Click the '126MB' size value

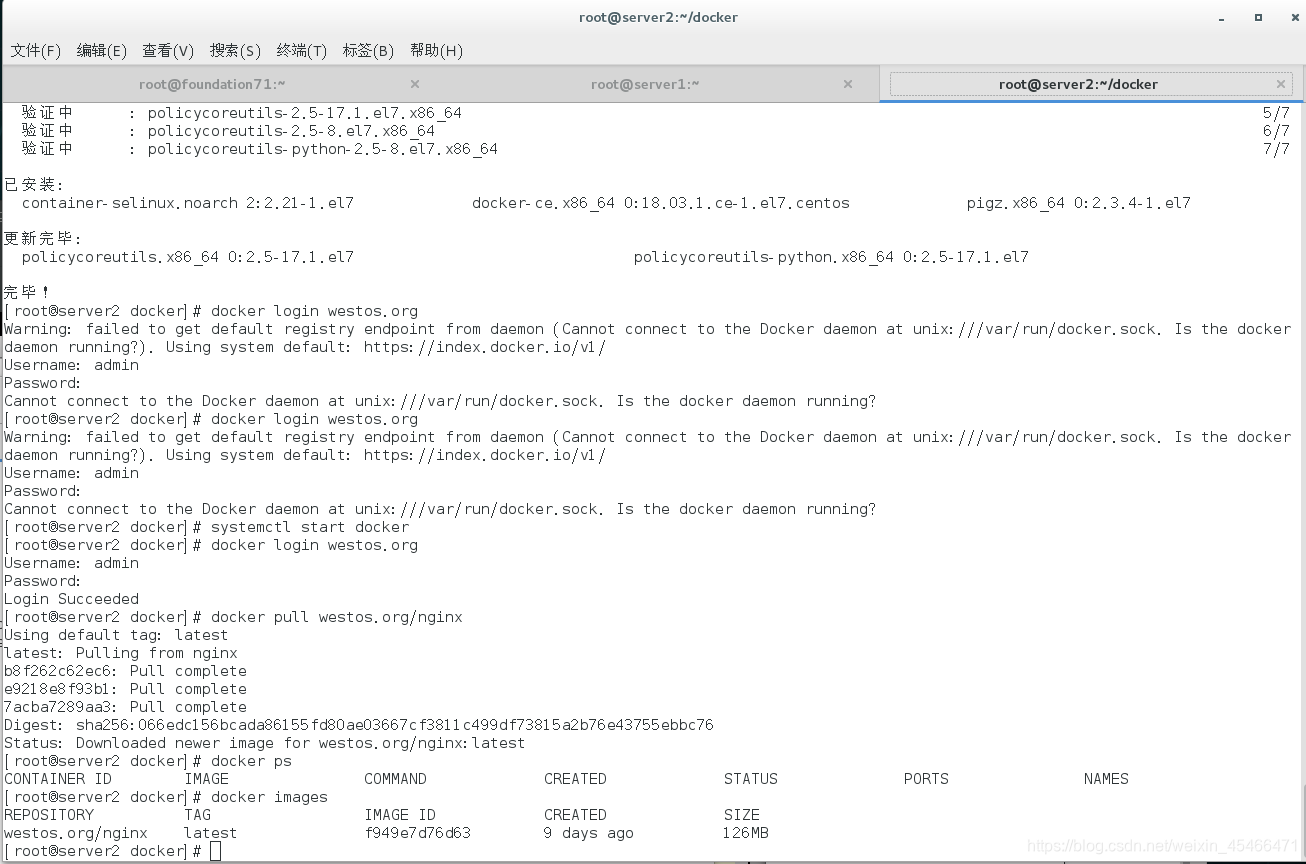(x=746, y=833)
